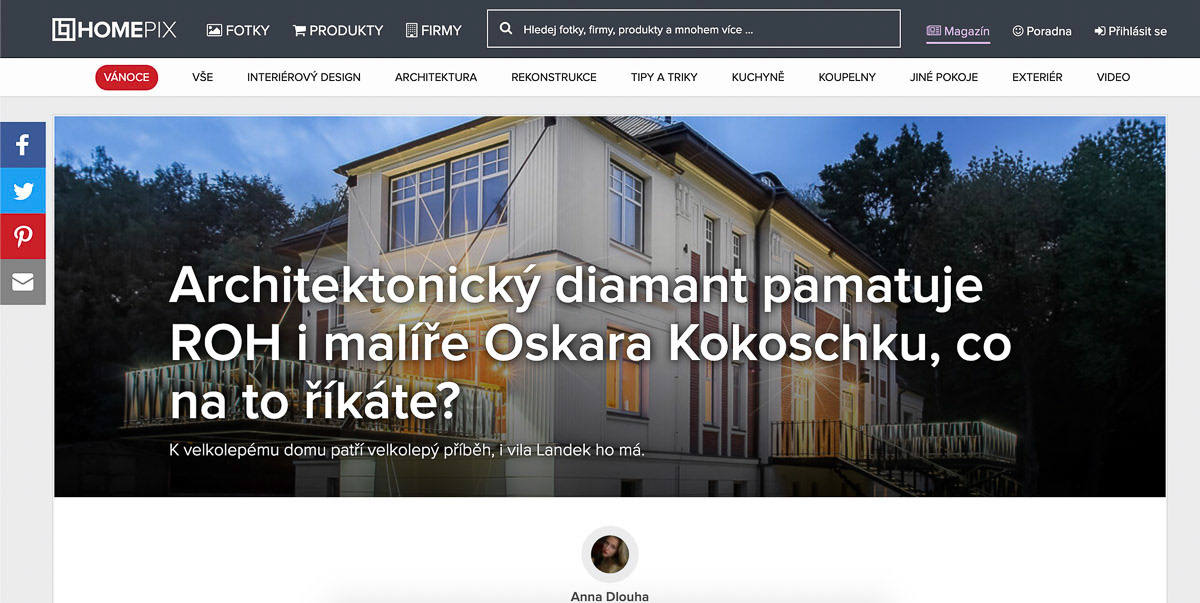The height and width of the screenshot is (603, 1200).
Task: Share the article via Twitter icon
Action: click(23, 190)
